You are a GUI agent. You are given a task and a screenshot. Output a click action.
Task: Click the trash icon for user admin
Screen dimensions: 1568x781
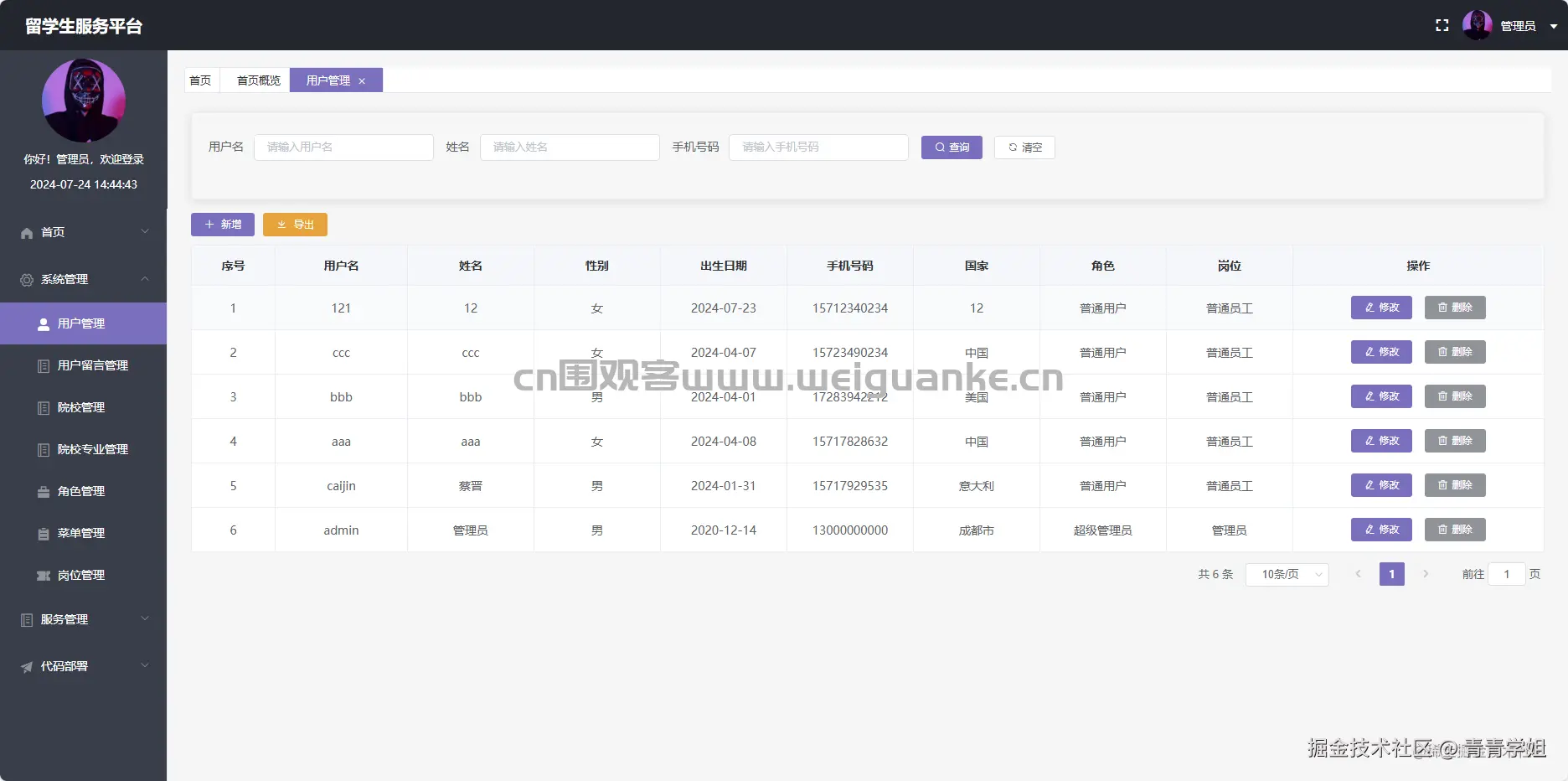pos(1442,530)
